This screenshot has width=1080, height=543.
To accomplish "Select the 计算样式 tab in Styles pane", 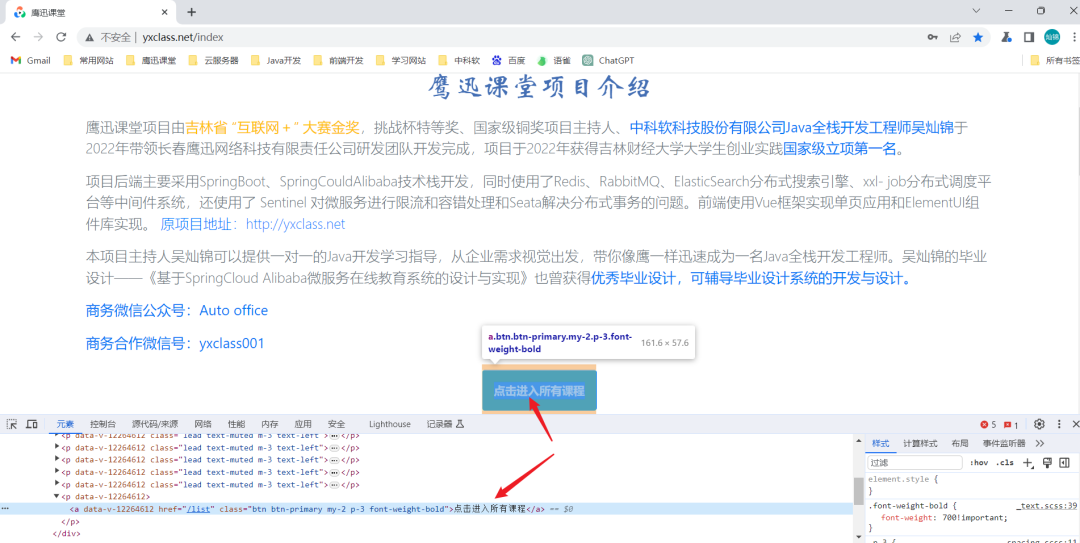I will (x=920, y=443).
